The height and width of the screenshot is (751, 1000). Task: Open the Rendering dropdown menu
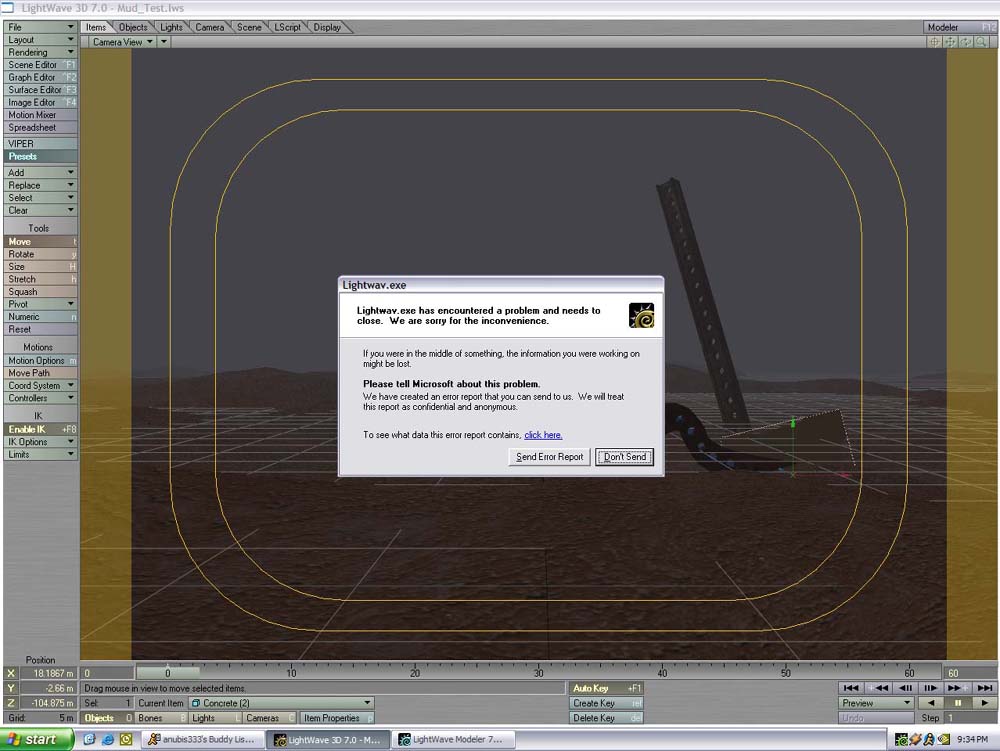point(40,52)
